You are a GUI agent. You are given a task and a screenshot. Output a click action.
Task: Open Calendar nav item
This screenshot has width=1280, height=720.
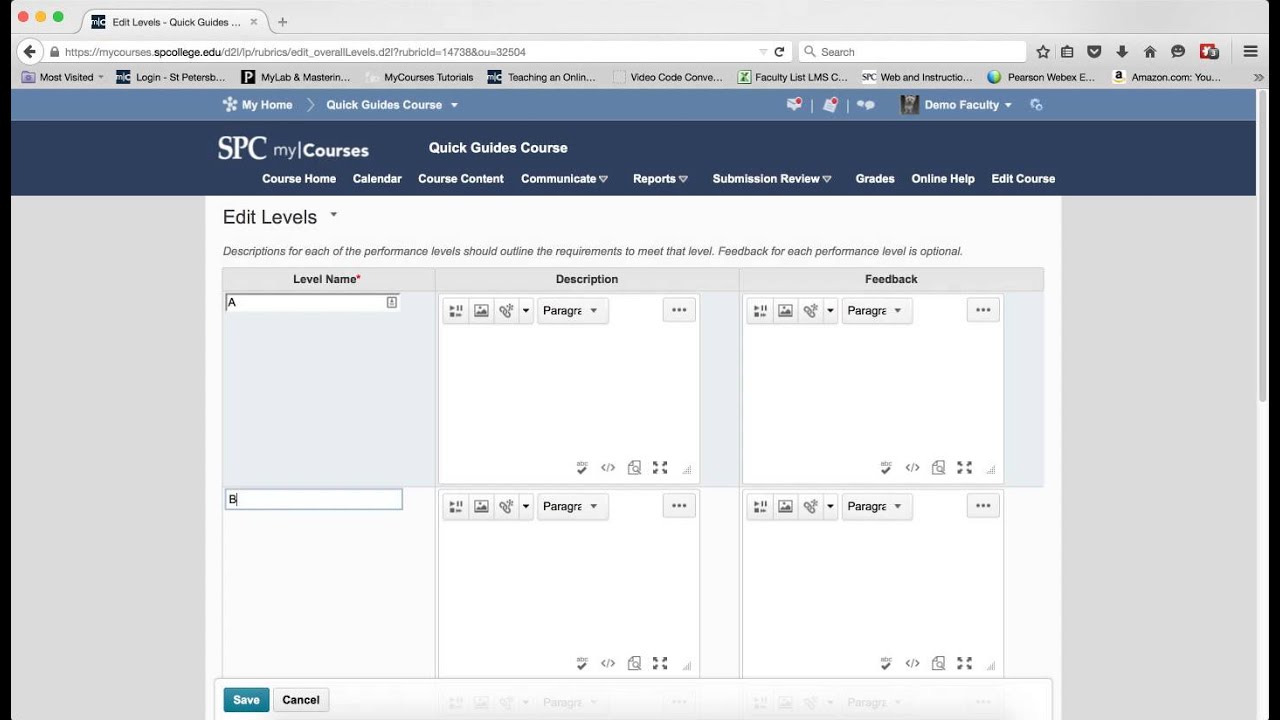point(377,179)
